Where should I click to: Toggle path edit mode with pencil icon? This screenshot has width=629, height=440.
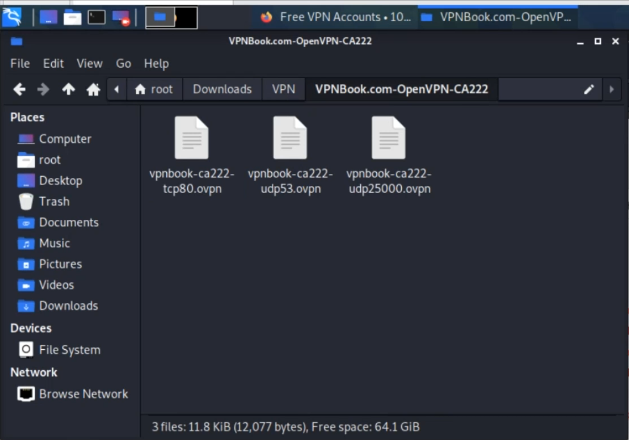tap(588, 89)
